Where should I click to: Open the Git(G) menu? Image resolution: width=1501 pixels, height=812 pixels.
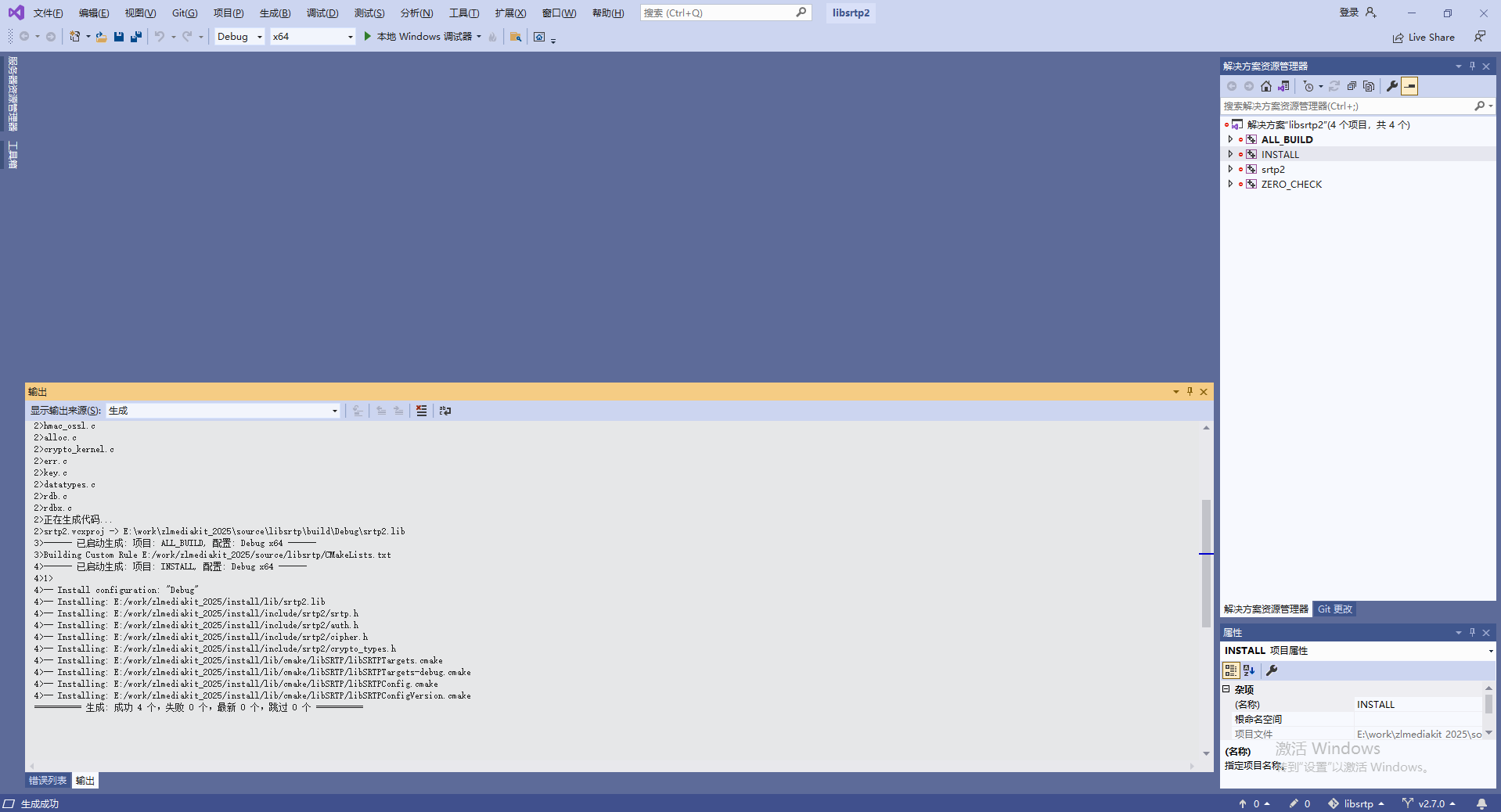(183, 13)
